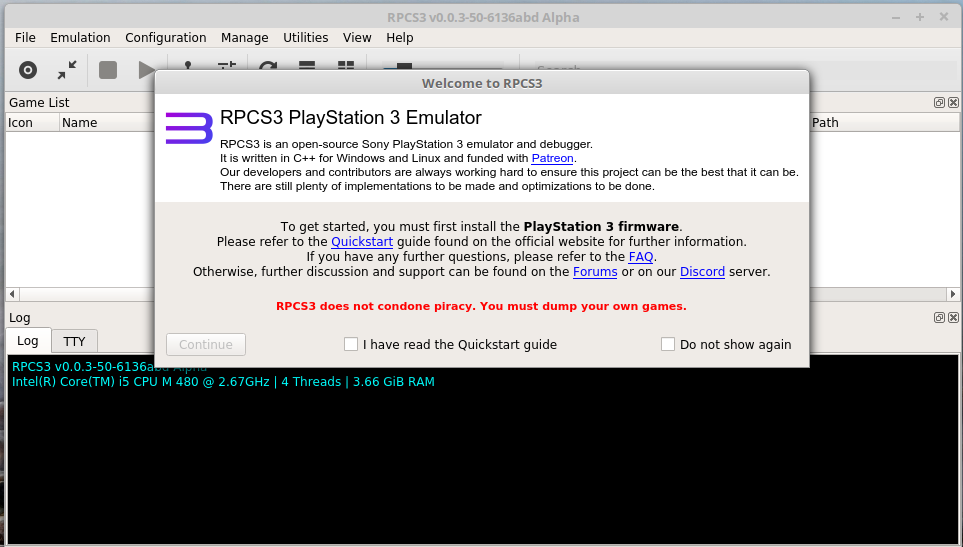Click the Intel Core i5 CPU log line
This screenshot has width=963, height=547.
223,382
